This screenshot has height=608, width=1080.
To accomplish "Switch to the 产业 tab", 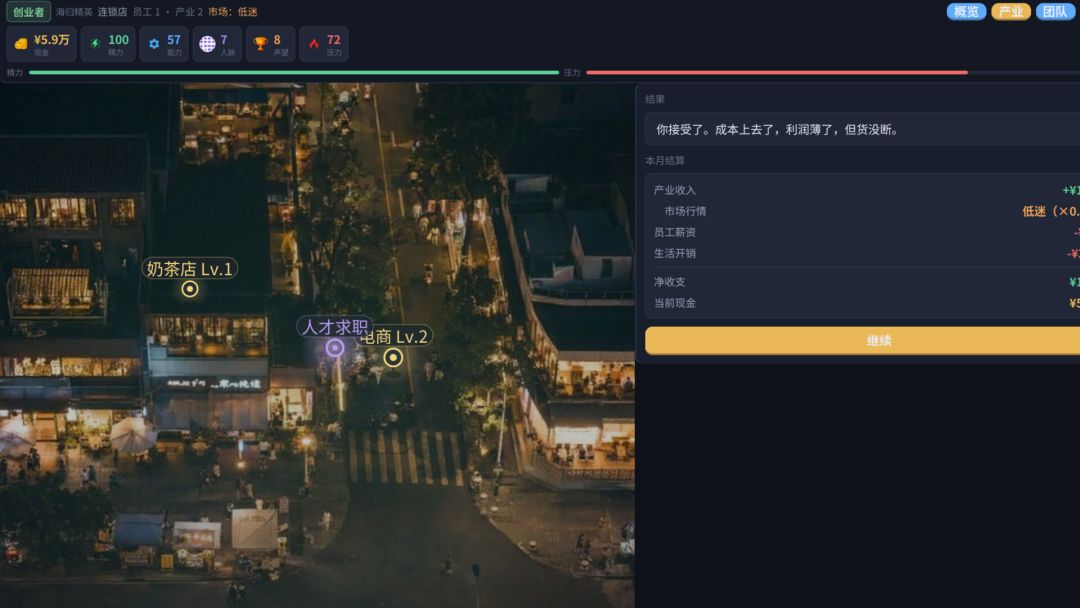I will point(1010,11).
